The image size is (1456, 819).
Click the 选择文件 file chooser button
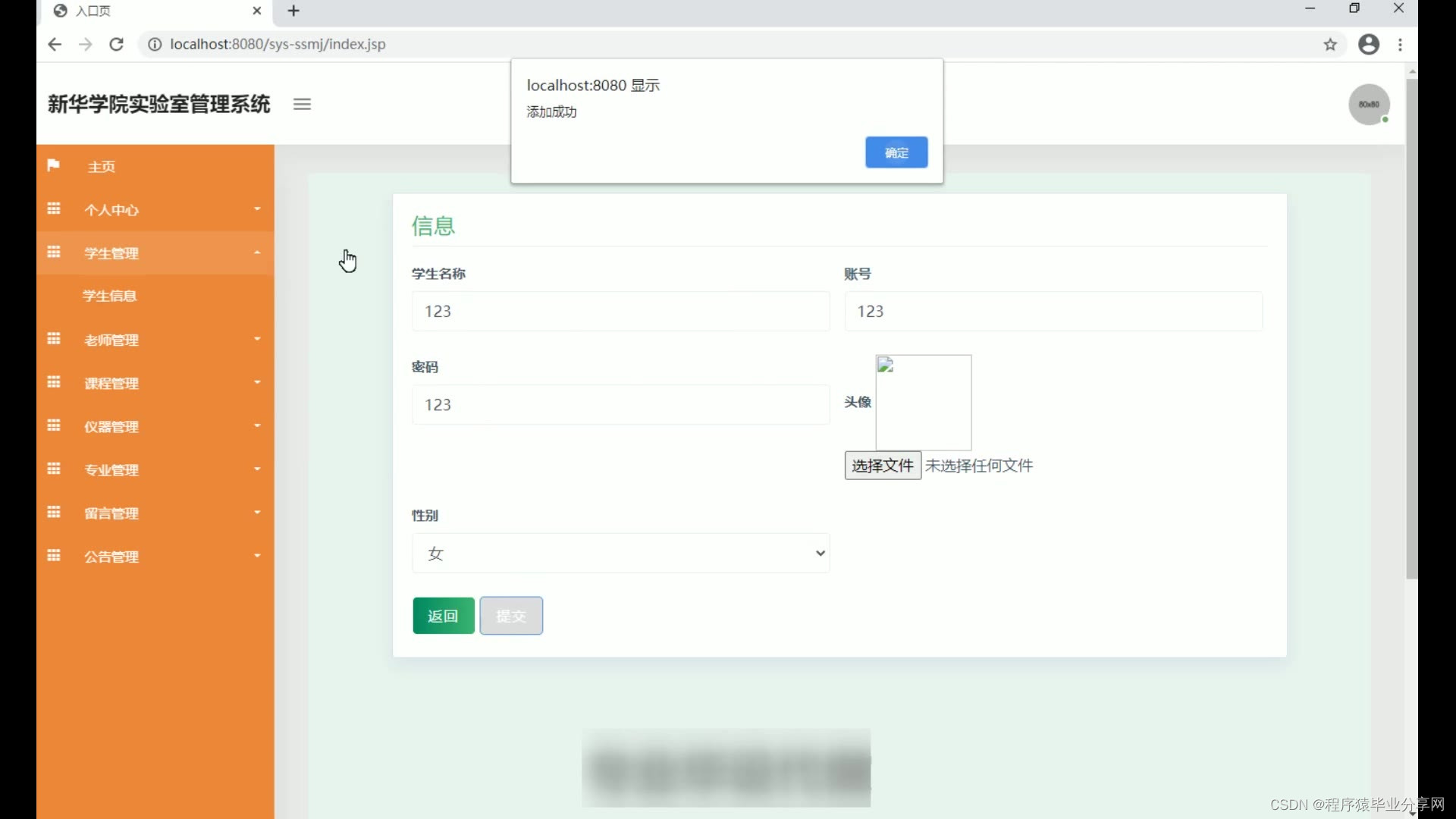click(883, 466)
